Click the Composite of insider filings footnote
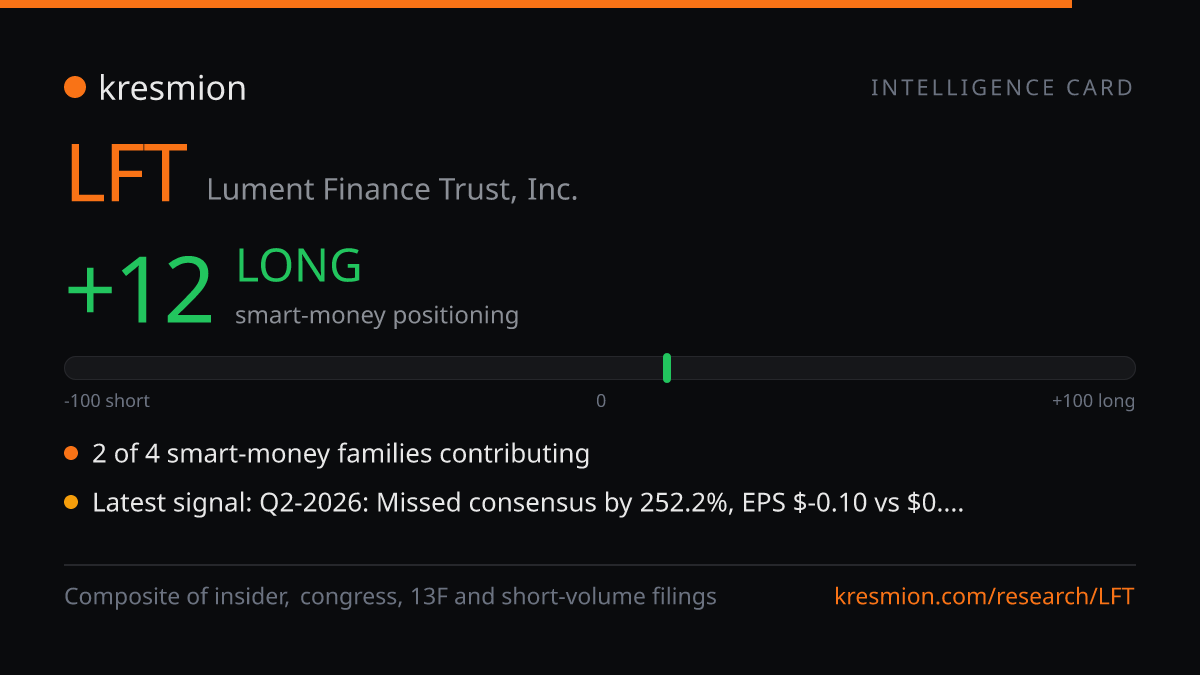This screenshot has width=1200, height=675. 390,597
